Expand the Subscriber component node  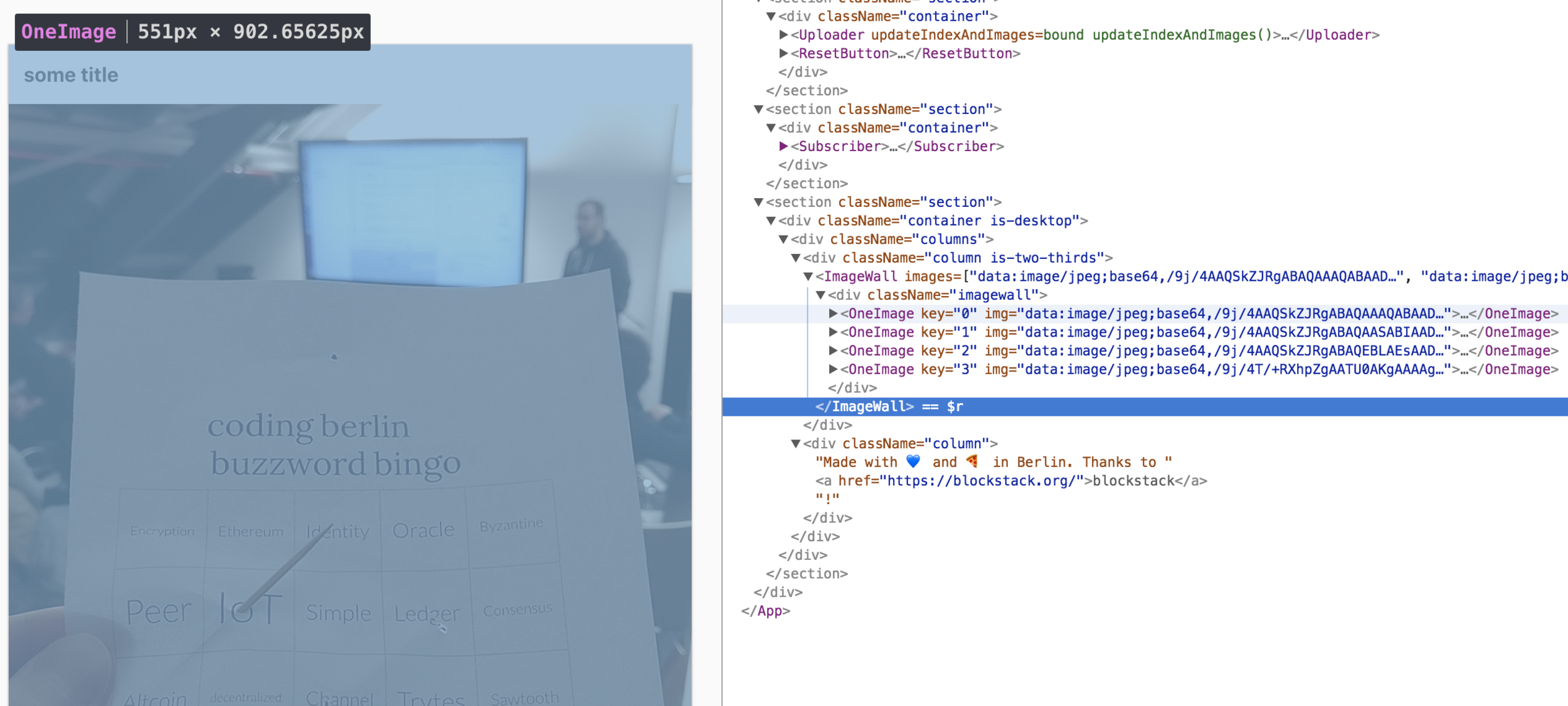pos(783,146)
